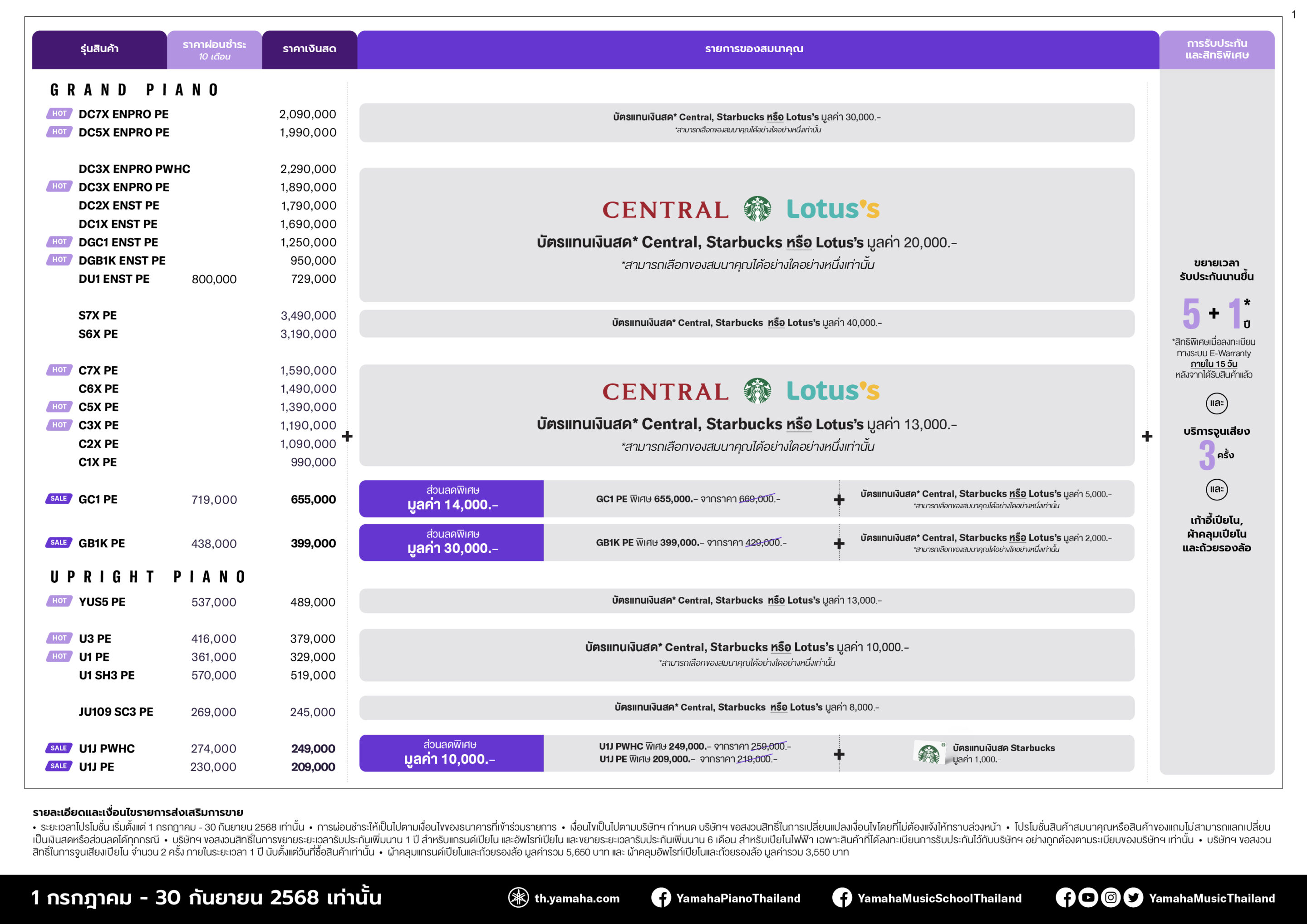
Task: Click the 5 + 1 year warranty graphic
Action: point(1217,313)
